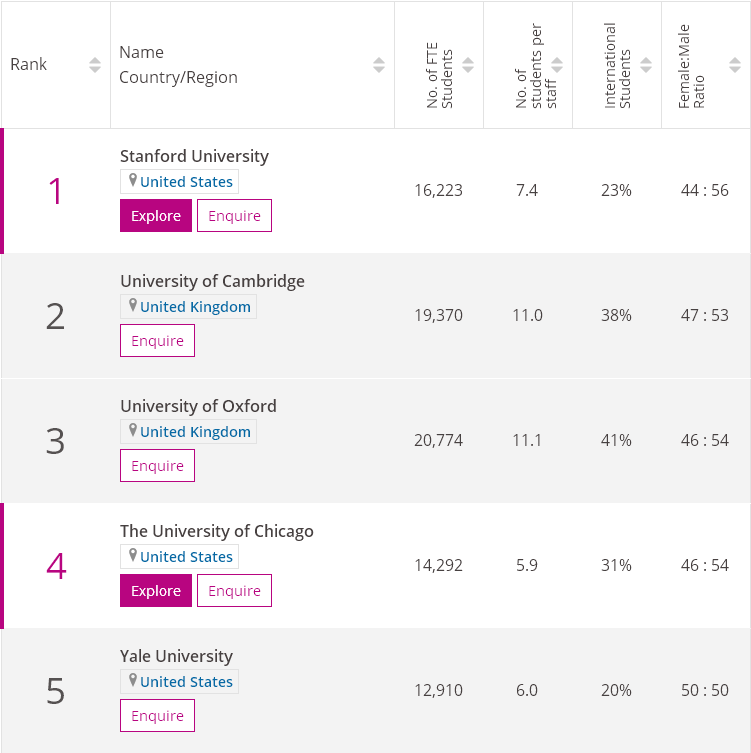Sort by International Students arrows
This screenshot has height=753, width=751.
click(646, 65)
